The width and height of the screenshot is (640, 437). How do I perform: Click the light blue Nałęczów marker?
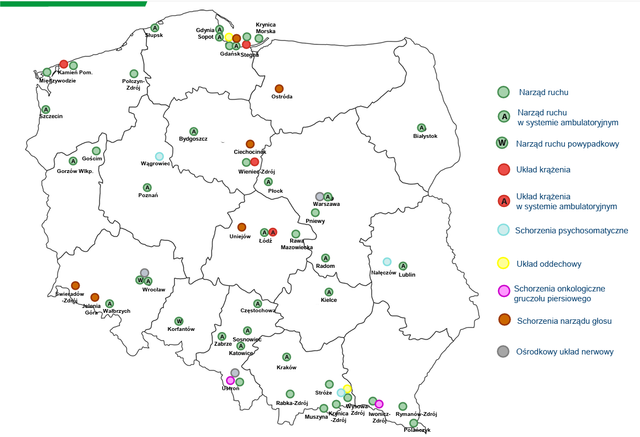[387, 262]
